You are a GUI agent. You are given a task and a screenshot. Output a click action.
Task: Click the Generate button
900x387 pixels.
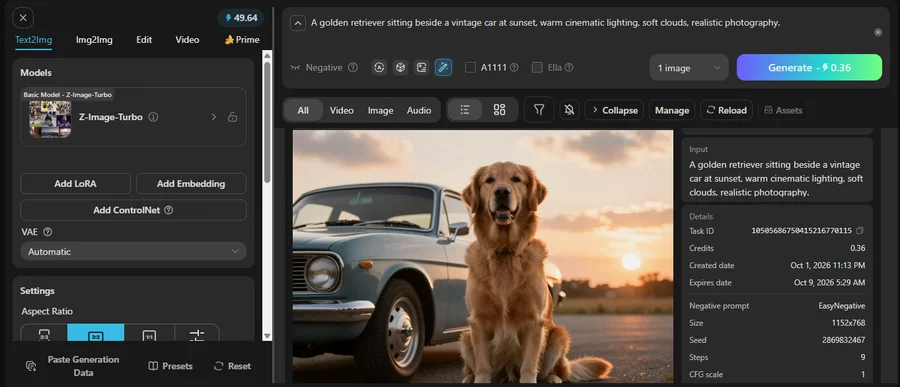pyautogui.click(x=809, y=68)
